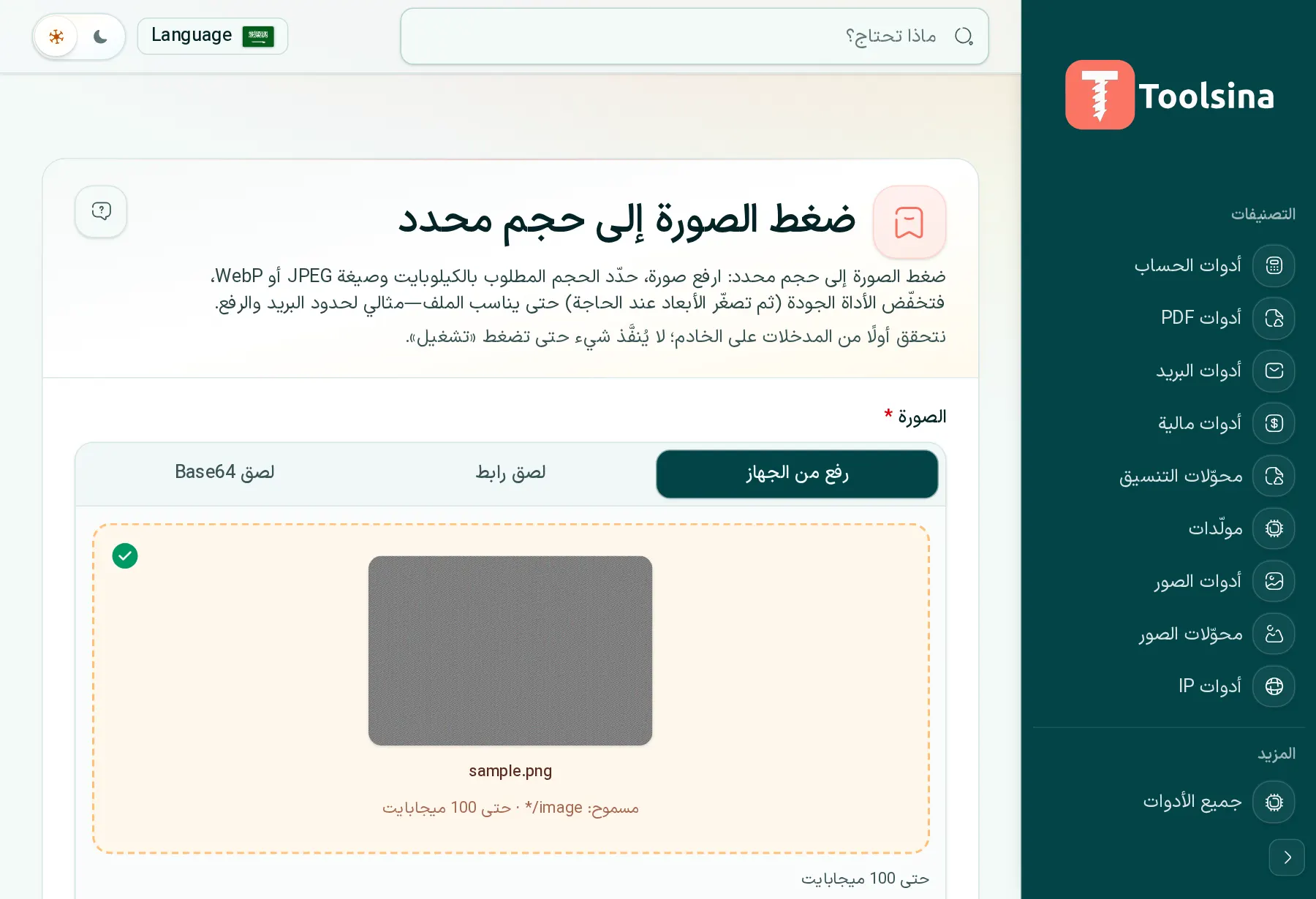This screenshot has height=899, width=1316.
Task: Open أدوات PDF category link
Action: pyautogui.click(x=1200, y=318)
